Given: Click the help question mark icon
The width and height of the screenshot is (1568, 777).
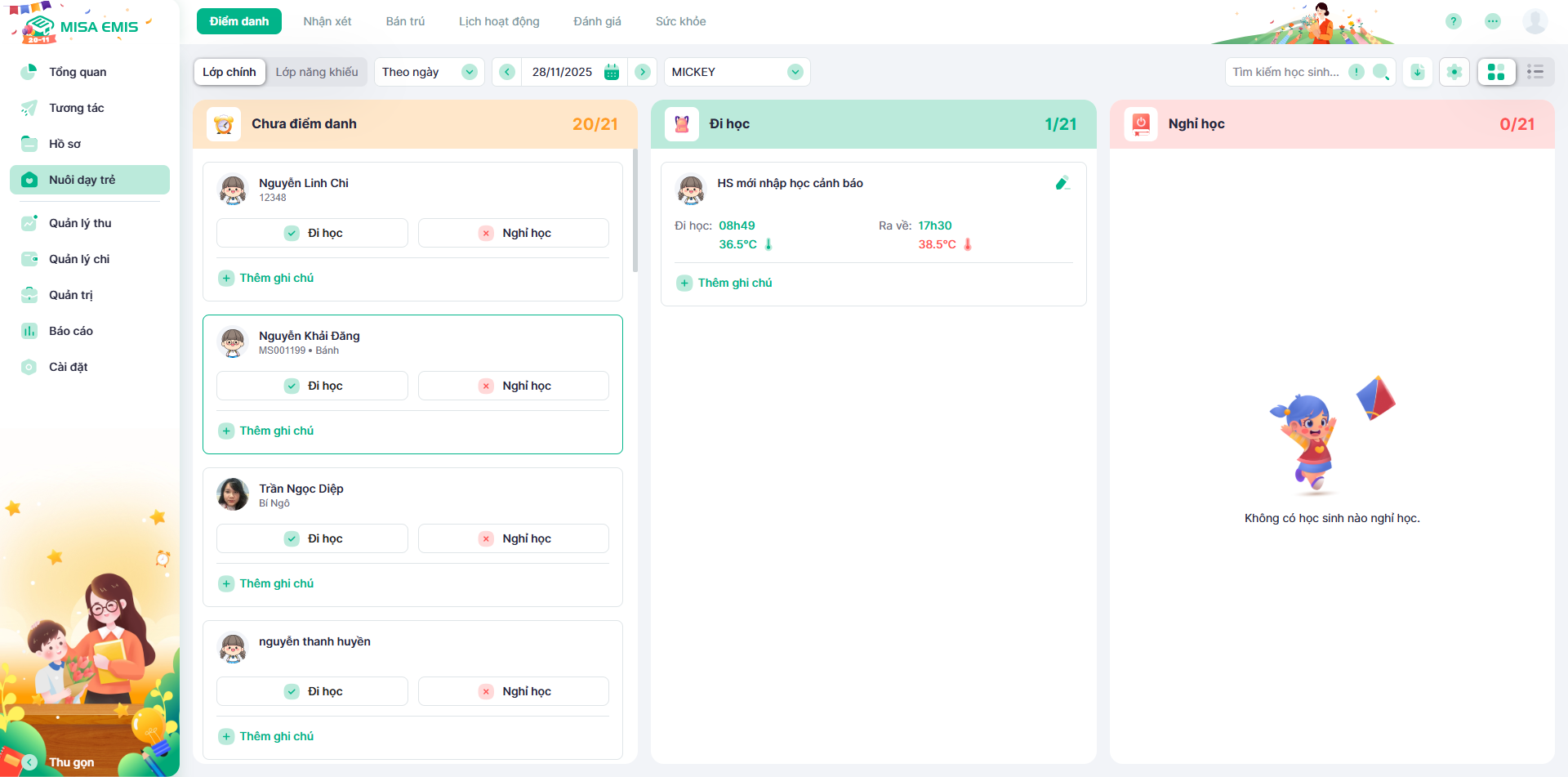Looking at the screenshot, I should [1453, 21].
